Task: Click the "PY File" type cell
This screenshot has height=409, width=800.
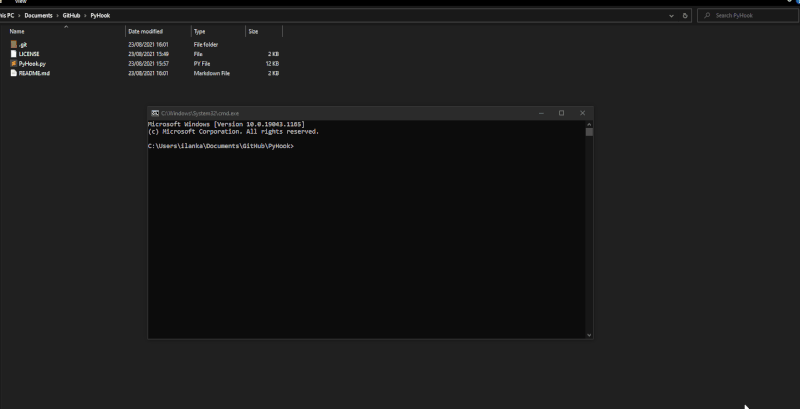Action: coord(202,63)
